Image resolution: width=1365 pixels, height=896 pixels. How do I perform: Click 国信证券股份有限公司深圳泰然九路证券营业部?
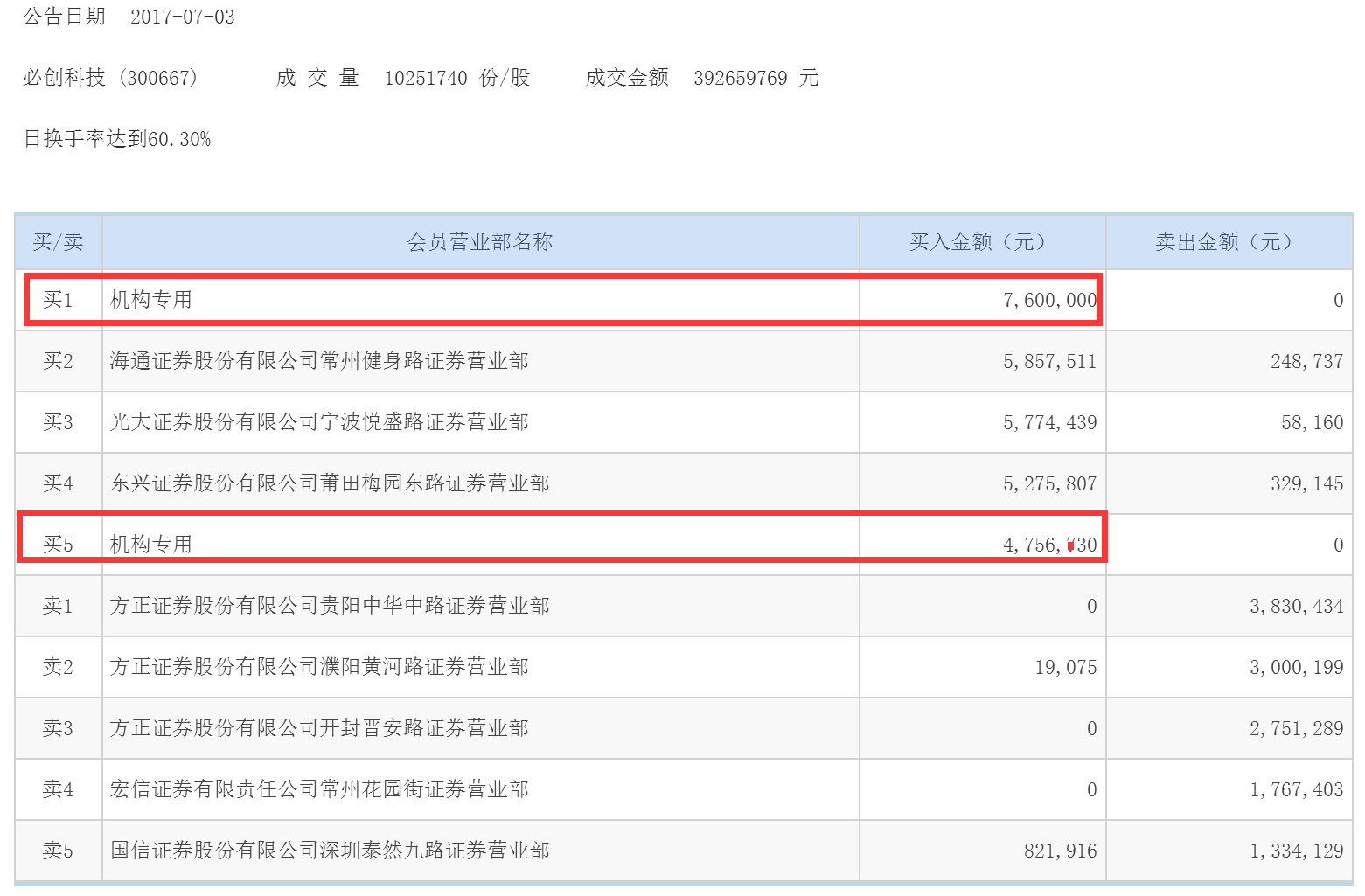tap(330, 851)
